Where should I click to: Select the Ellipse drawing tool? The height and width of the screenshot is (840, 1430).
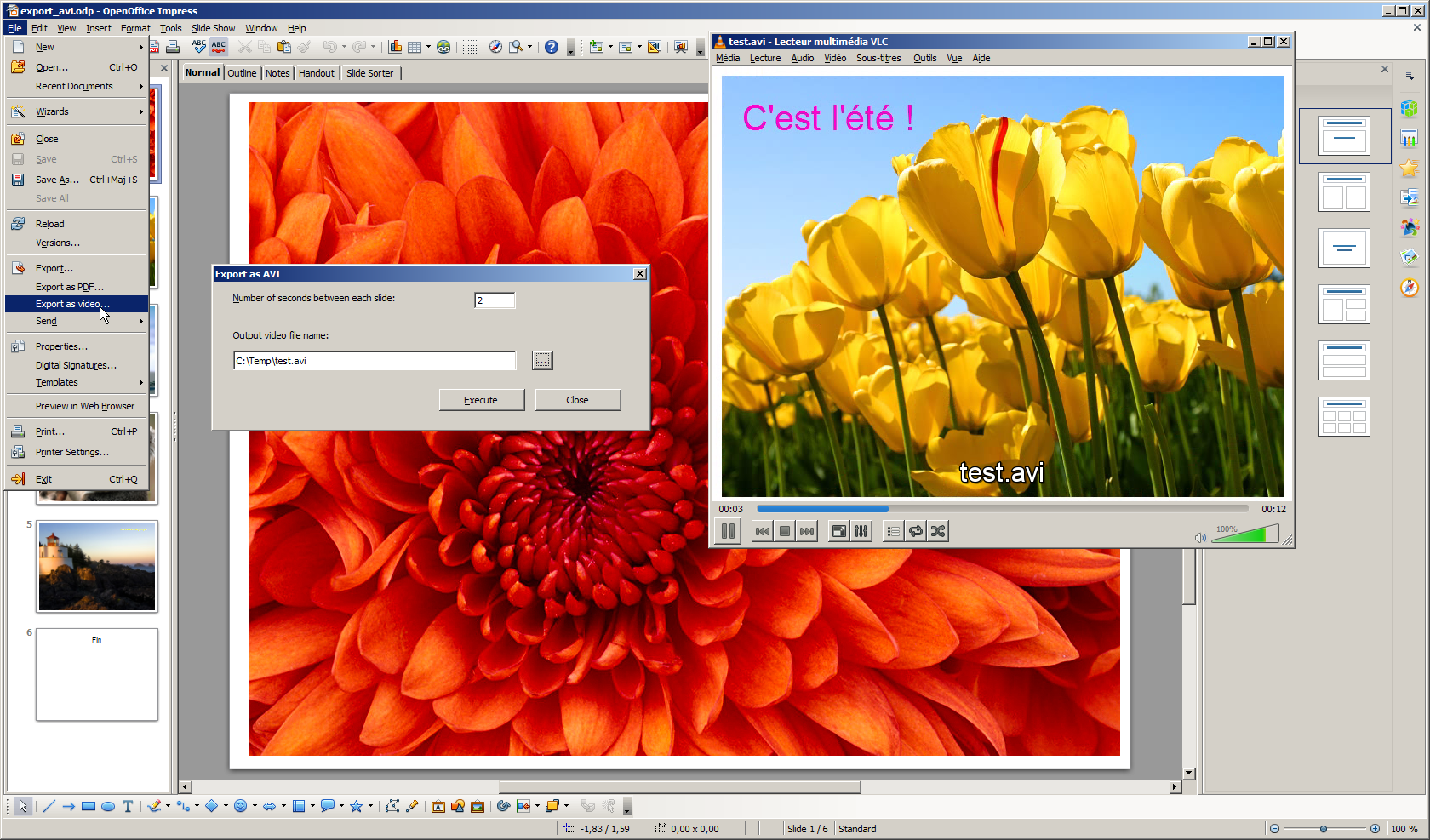tap(108, 806)
